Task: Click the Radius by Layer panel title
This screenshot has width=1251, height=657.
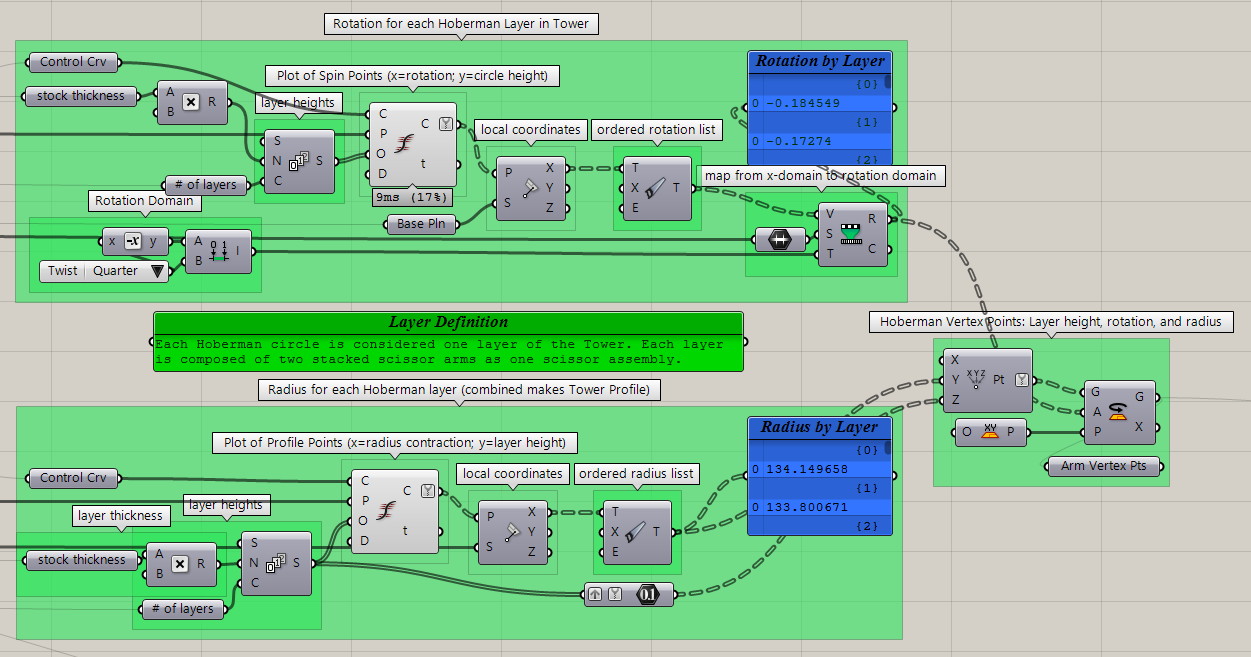Action: pos(820,428)
